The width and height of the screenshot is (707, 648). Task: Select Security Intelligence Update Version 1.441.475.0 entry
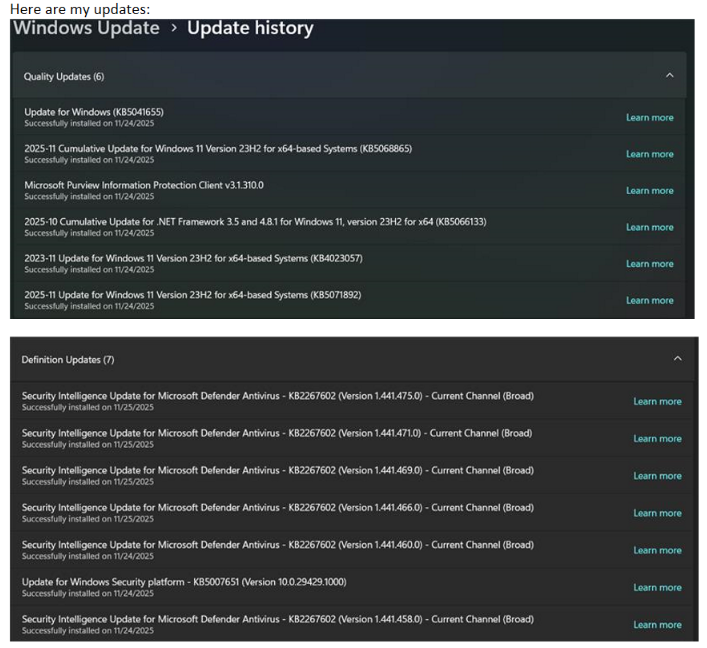pyautogui.click(x=352, y=401)
